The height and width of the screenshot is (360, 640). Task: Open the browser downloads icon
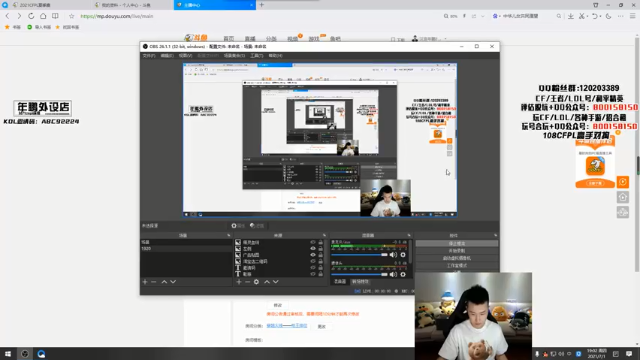click(x=571, y=16)
